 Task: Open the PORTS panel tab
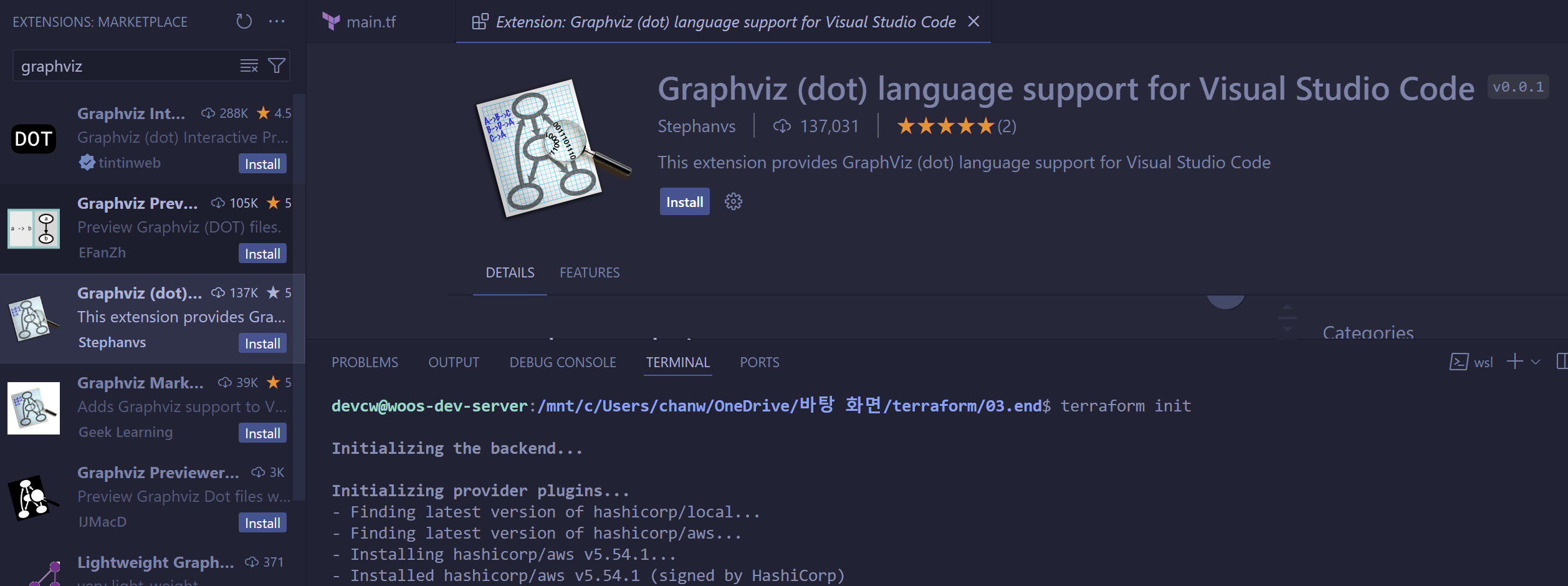[759, 362]
